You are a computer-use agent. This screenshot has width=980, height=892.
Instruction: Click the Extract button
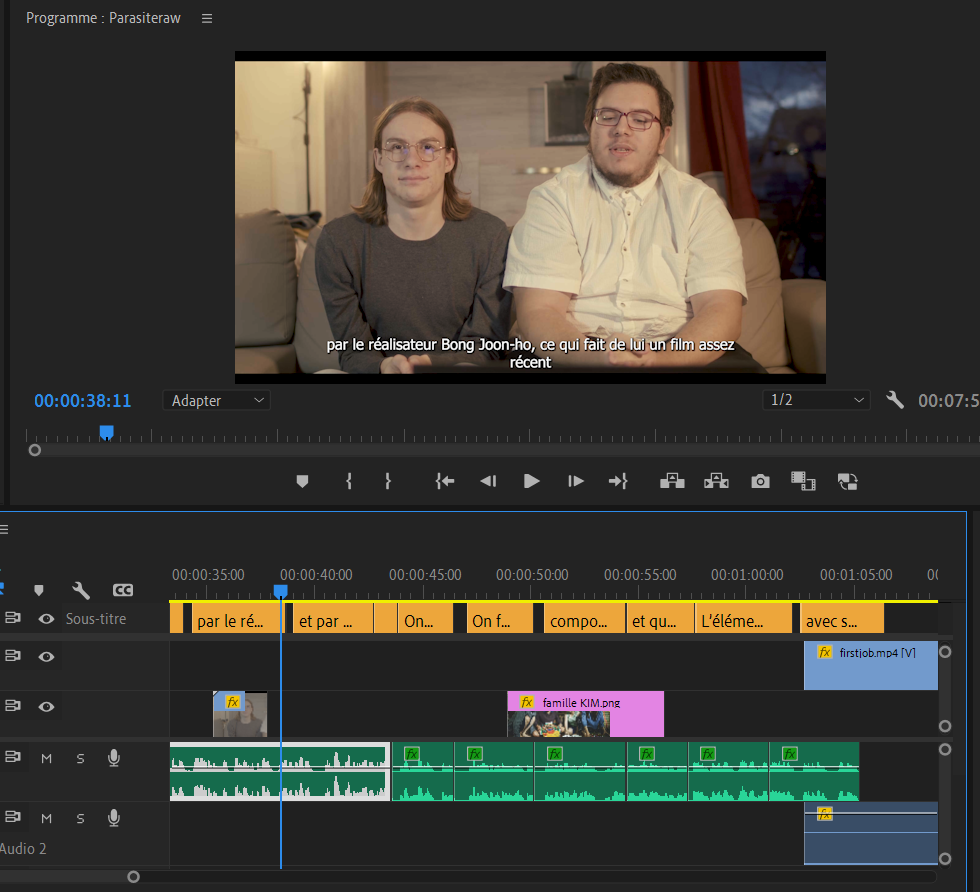716,481
